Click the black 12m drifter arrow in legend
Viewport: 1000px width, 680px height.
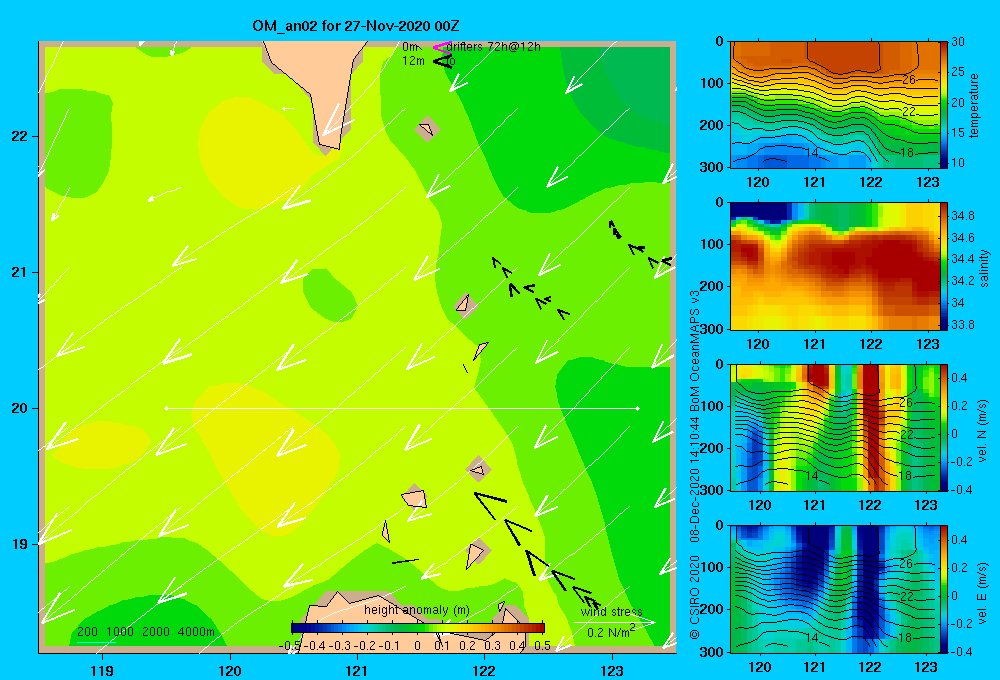pos(443,61)
